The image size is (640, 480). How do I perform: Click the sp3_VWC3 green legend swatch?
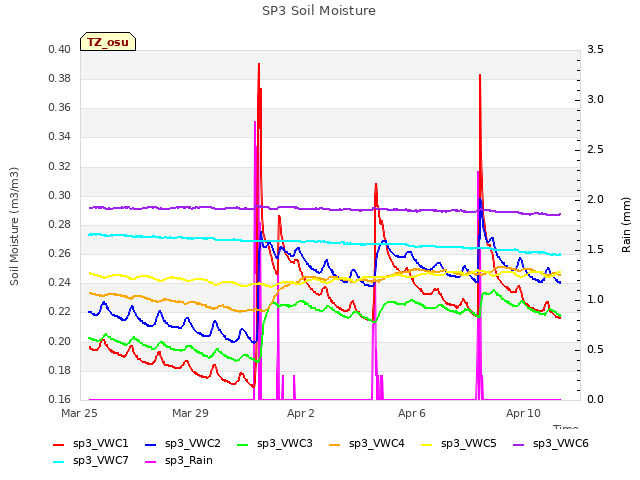243,444
